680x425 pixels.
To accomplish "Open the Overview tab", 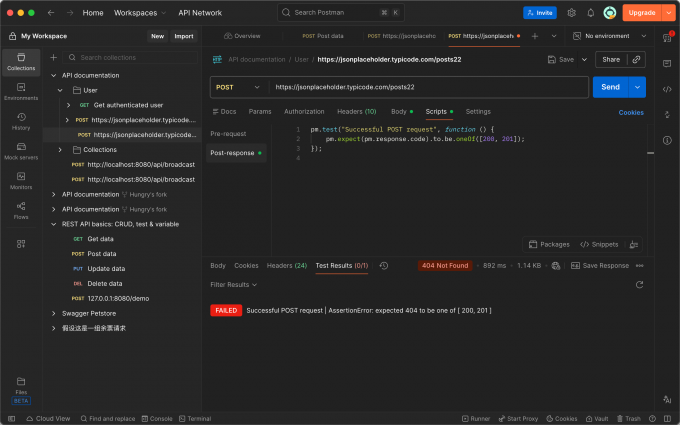I will pos(242,36).
